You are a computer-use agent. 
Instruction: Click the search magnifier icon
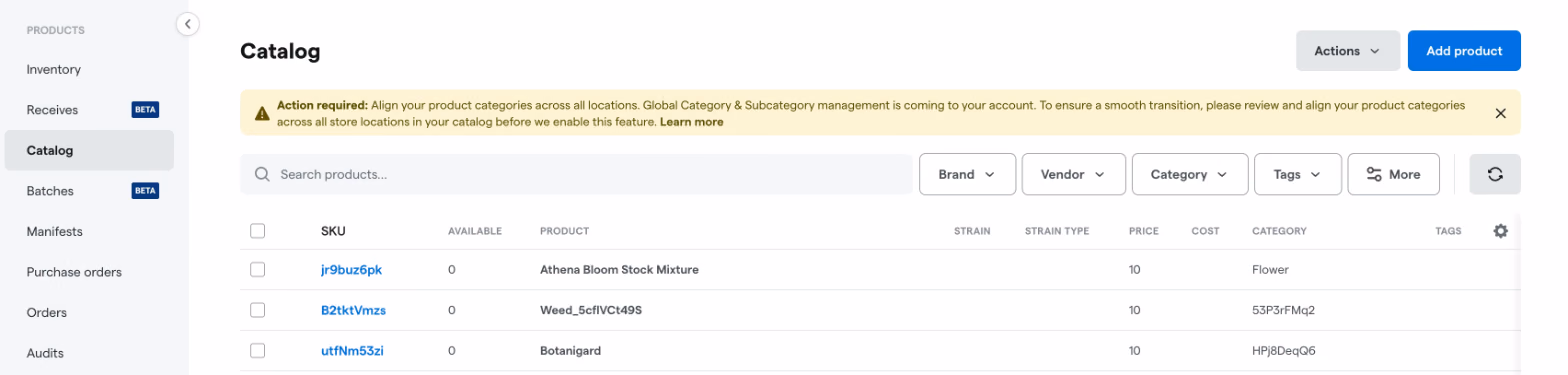click(262, 174)
